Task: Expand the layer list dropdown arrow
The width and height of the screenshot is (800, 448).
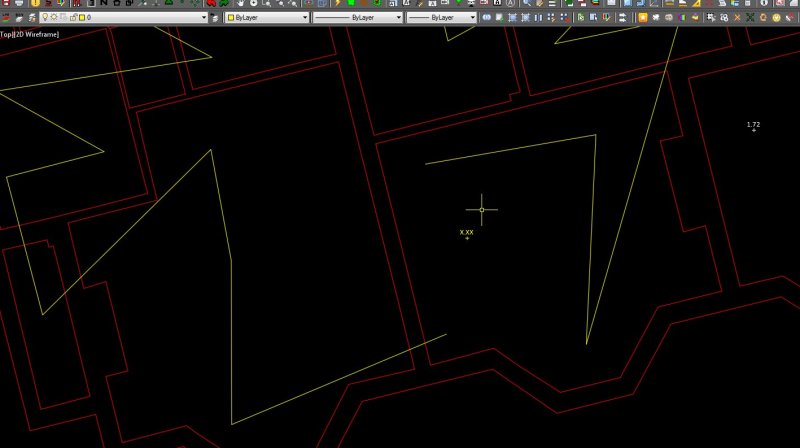Action: coord(204,17)
